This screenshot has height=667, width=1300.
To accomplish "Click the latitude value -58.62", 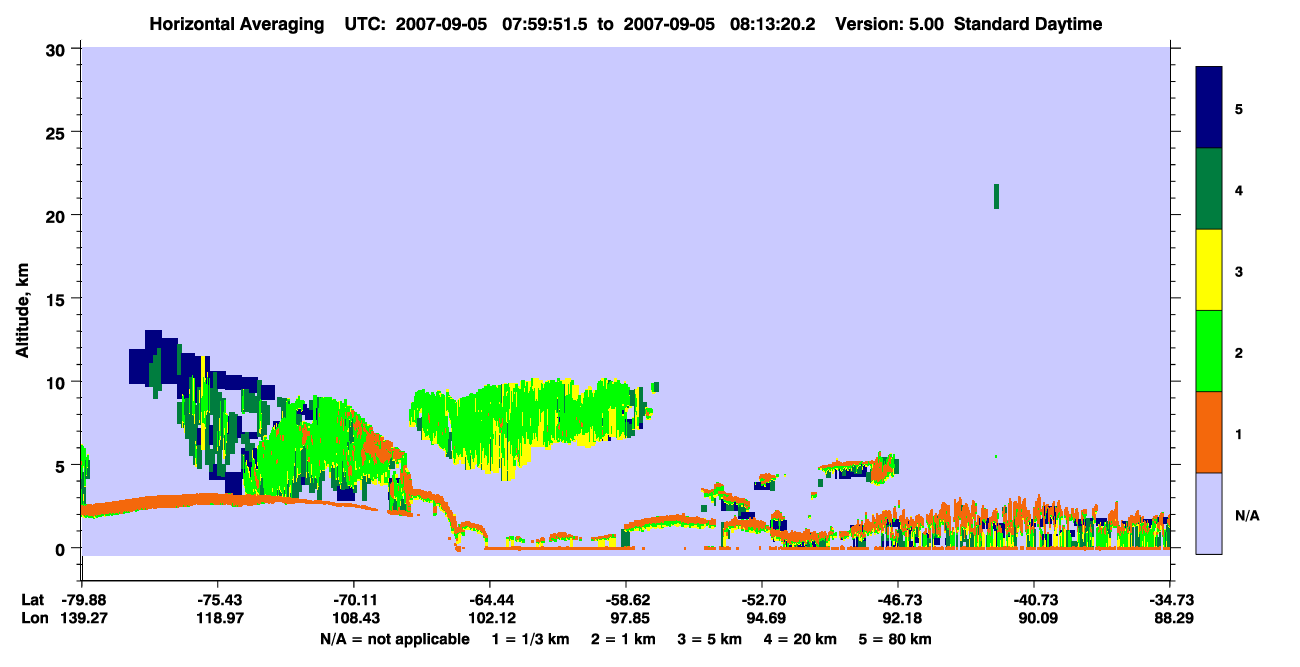I will pyautogui.click(x=626, y=599).
